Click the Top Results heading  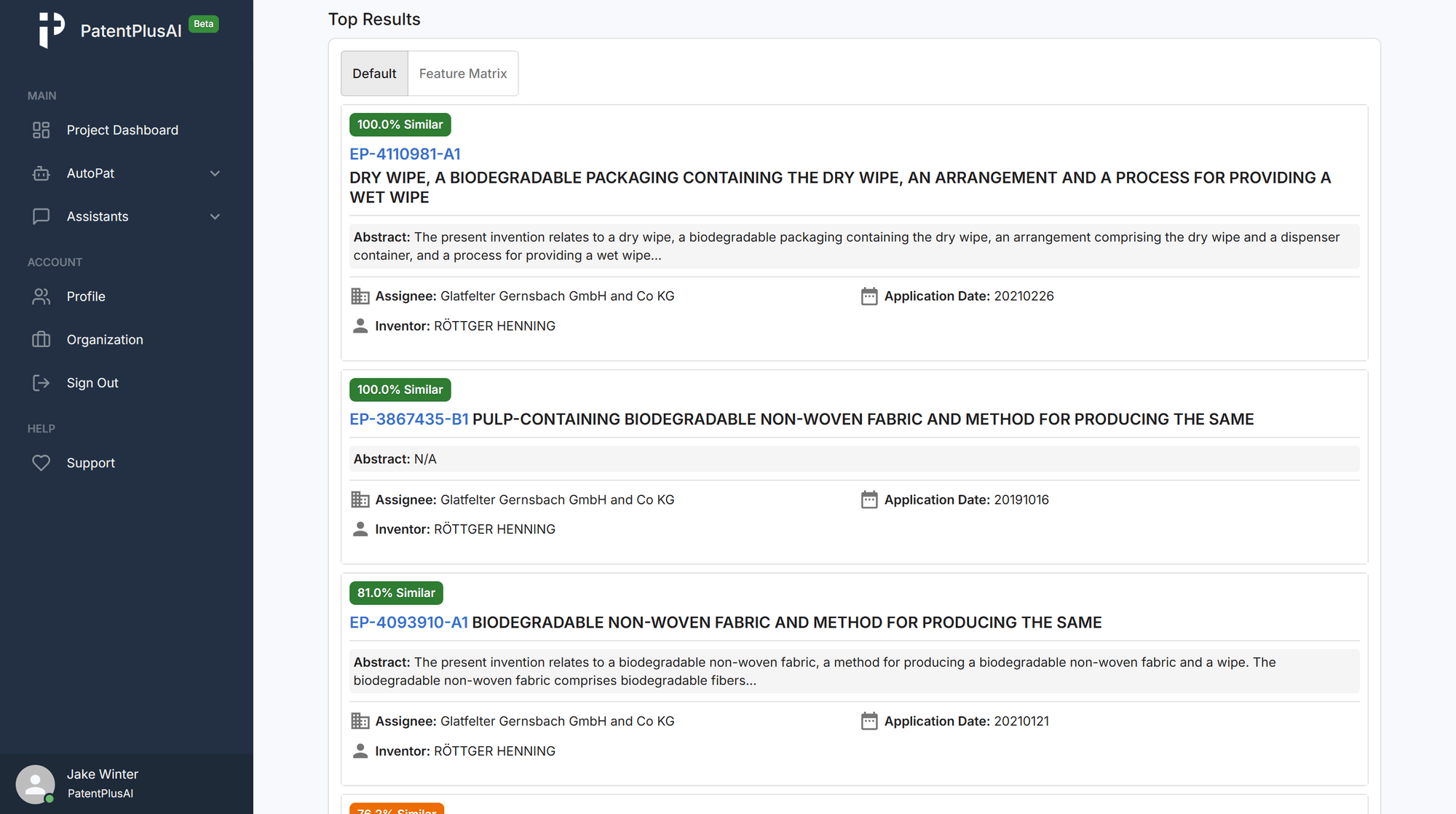tap(374, 20)
